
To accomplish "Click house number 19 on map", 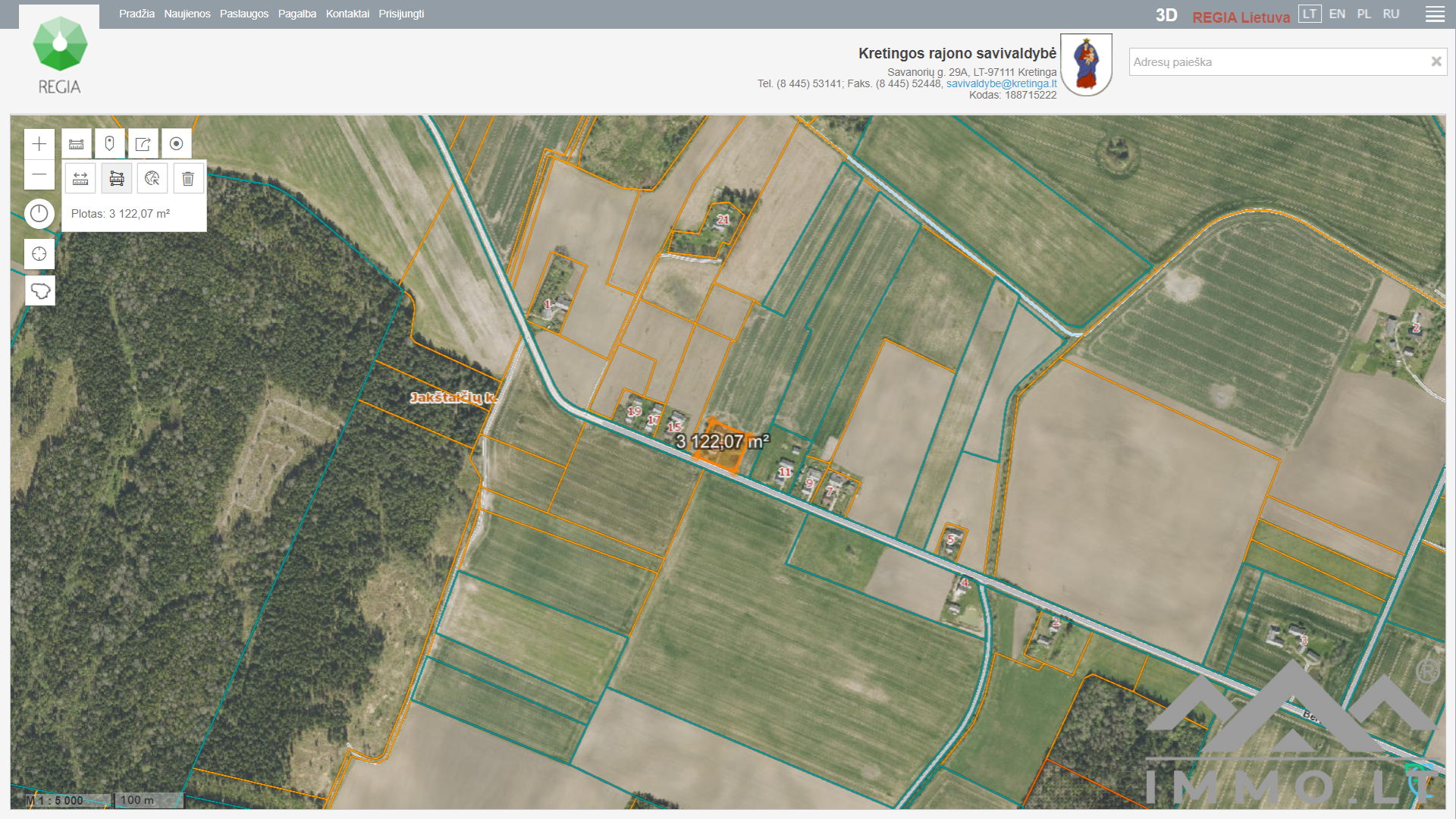I will tap(634, 411).
